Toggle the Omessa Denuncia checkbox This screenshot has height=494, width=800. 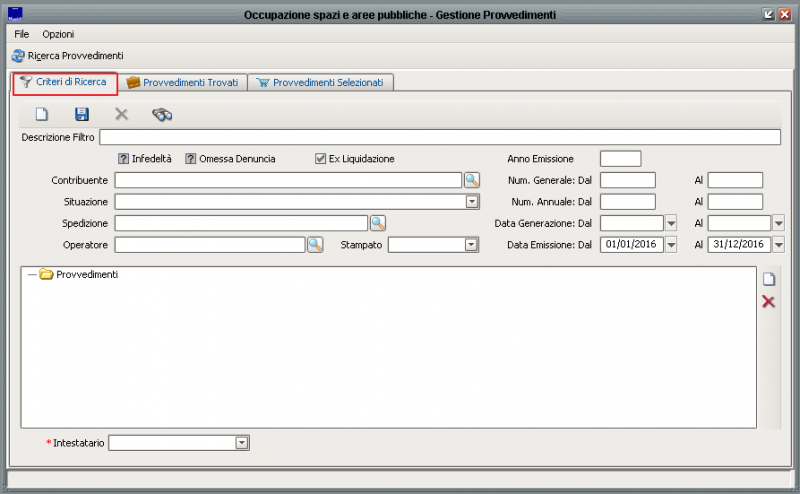click(x=190, y=158)
